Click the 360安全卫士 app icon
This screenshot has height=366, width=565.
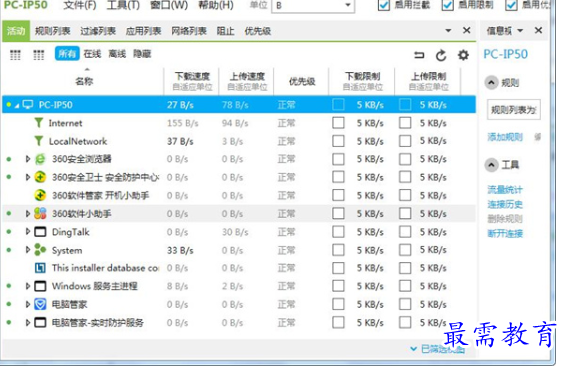coord(40,177)
